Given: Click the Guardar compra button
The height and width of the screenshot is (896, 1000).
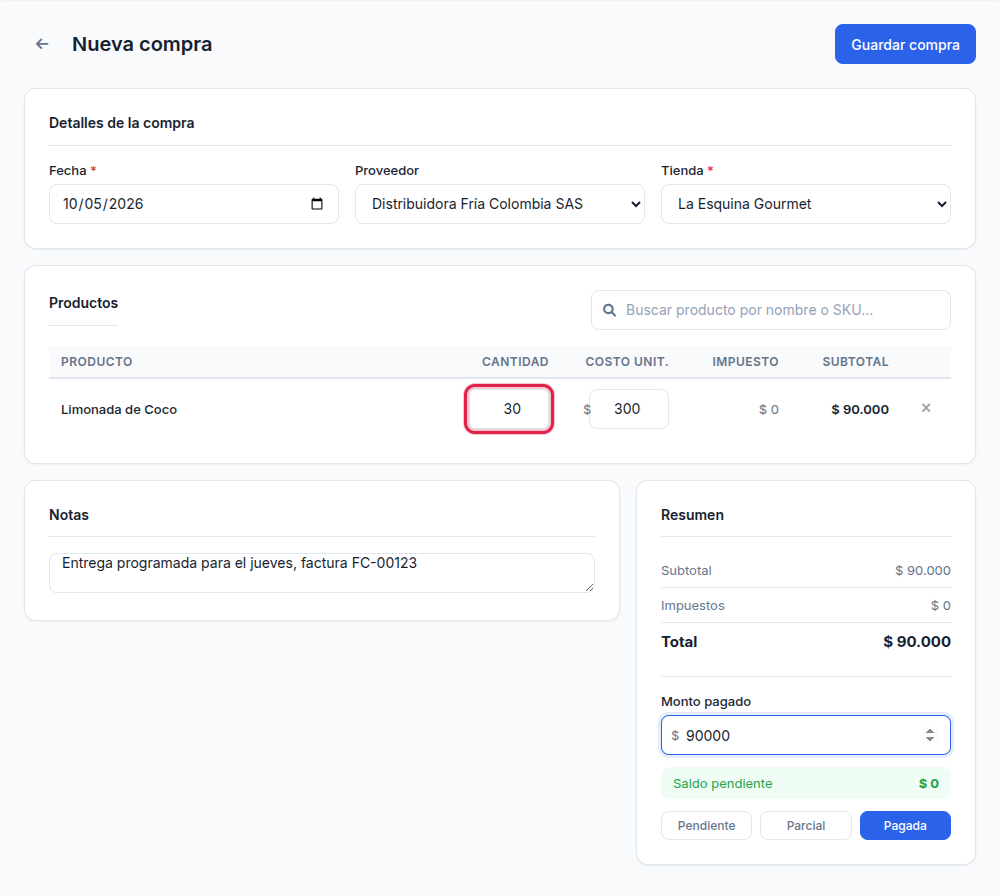Looking at the screenshot, I should click(x=905, y=44).
